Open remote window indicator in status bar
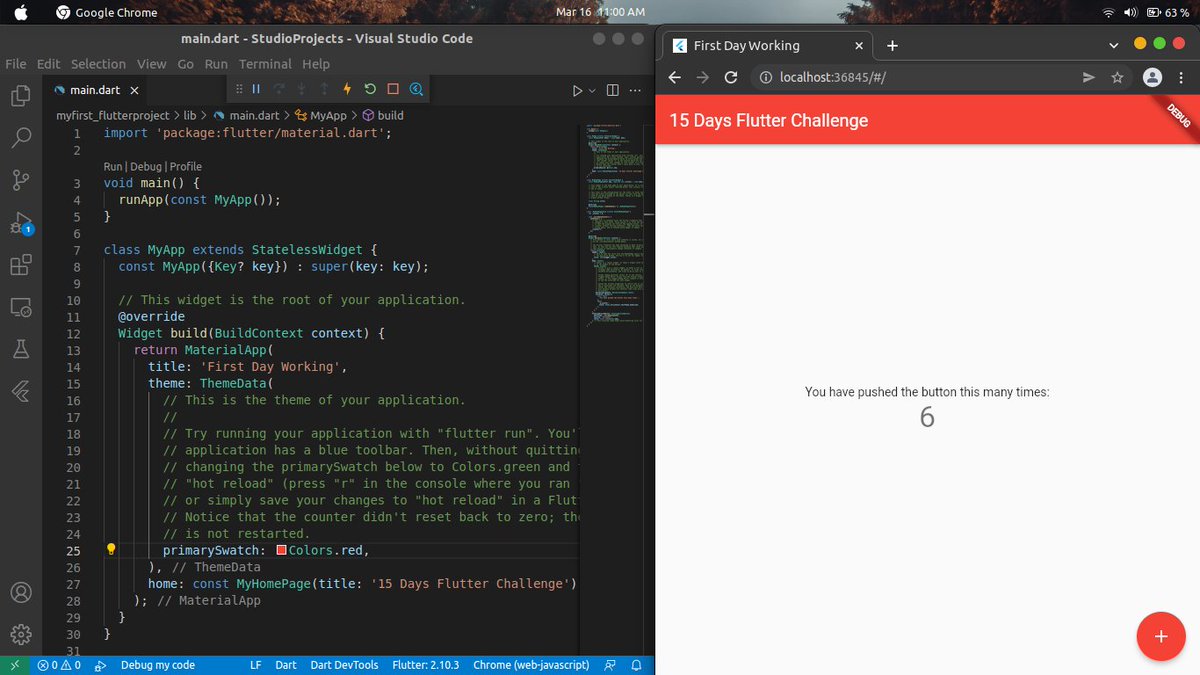 point(14,665)
